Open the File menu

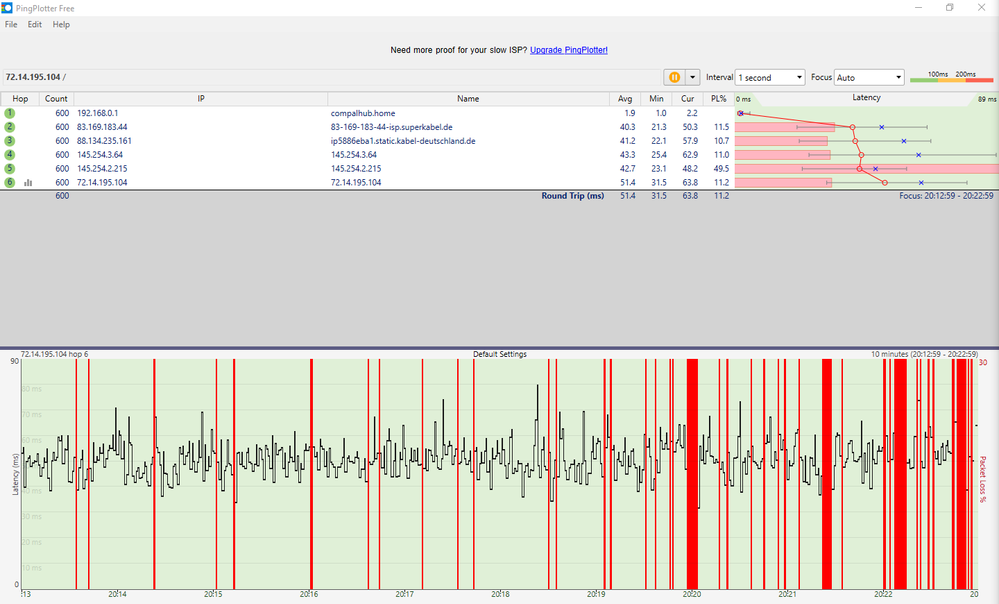coord(11,24)
